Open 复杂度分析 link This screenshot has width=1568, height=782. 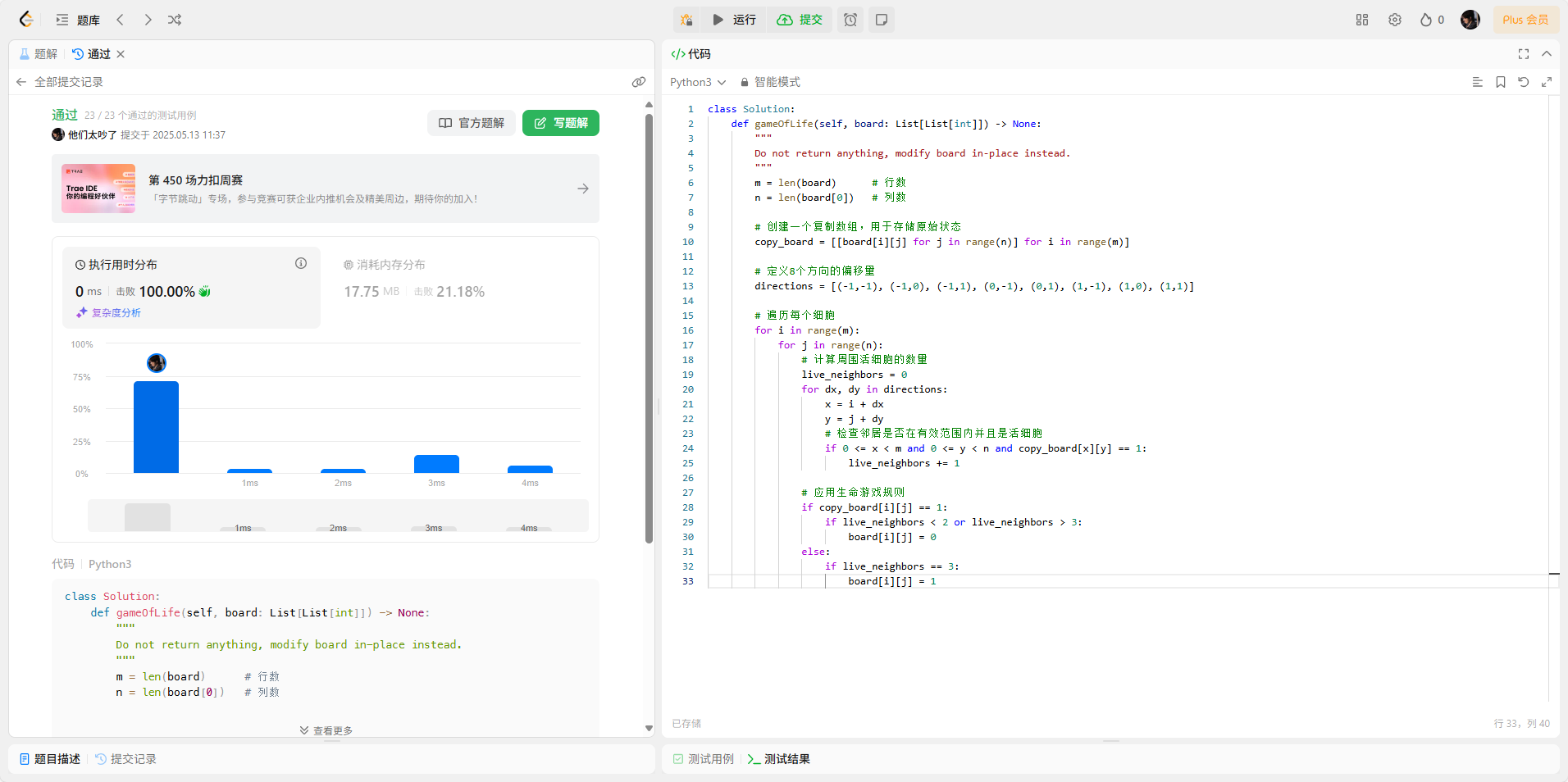[109, 313]
